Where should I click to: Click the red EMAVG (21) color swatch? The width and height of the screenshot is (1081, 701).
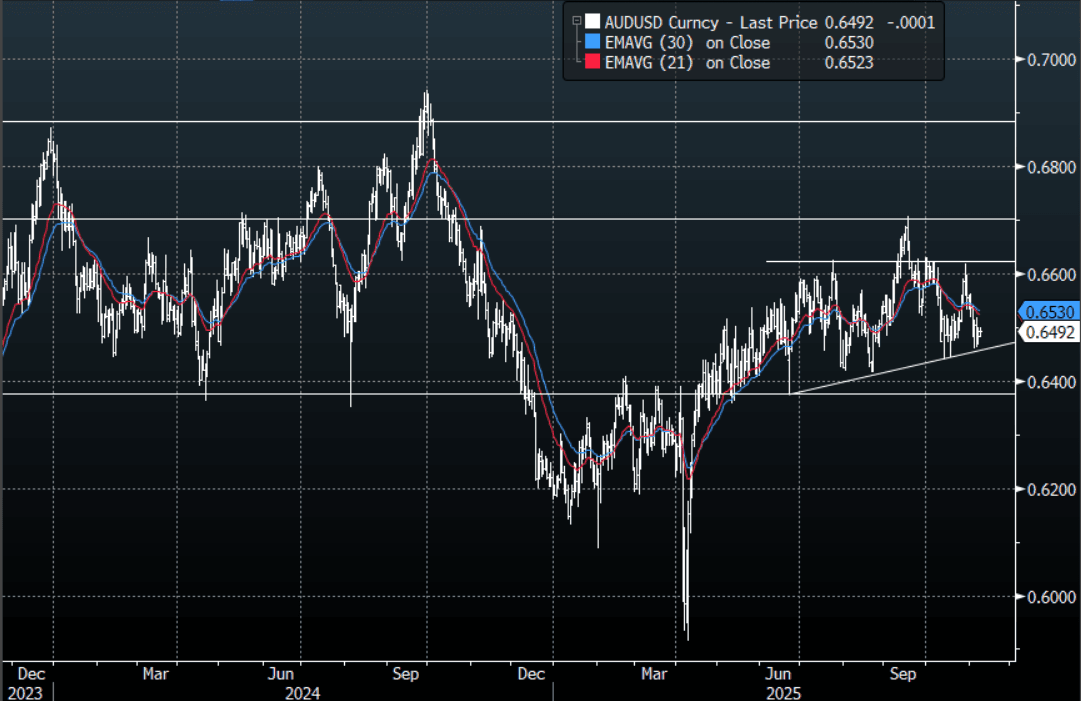click(592, 62)
